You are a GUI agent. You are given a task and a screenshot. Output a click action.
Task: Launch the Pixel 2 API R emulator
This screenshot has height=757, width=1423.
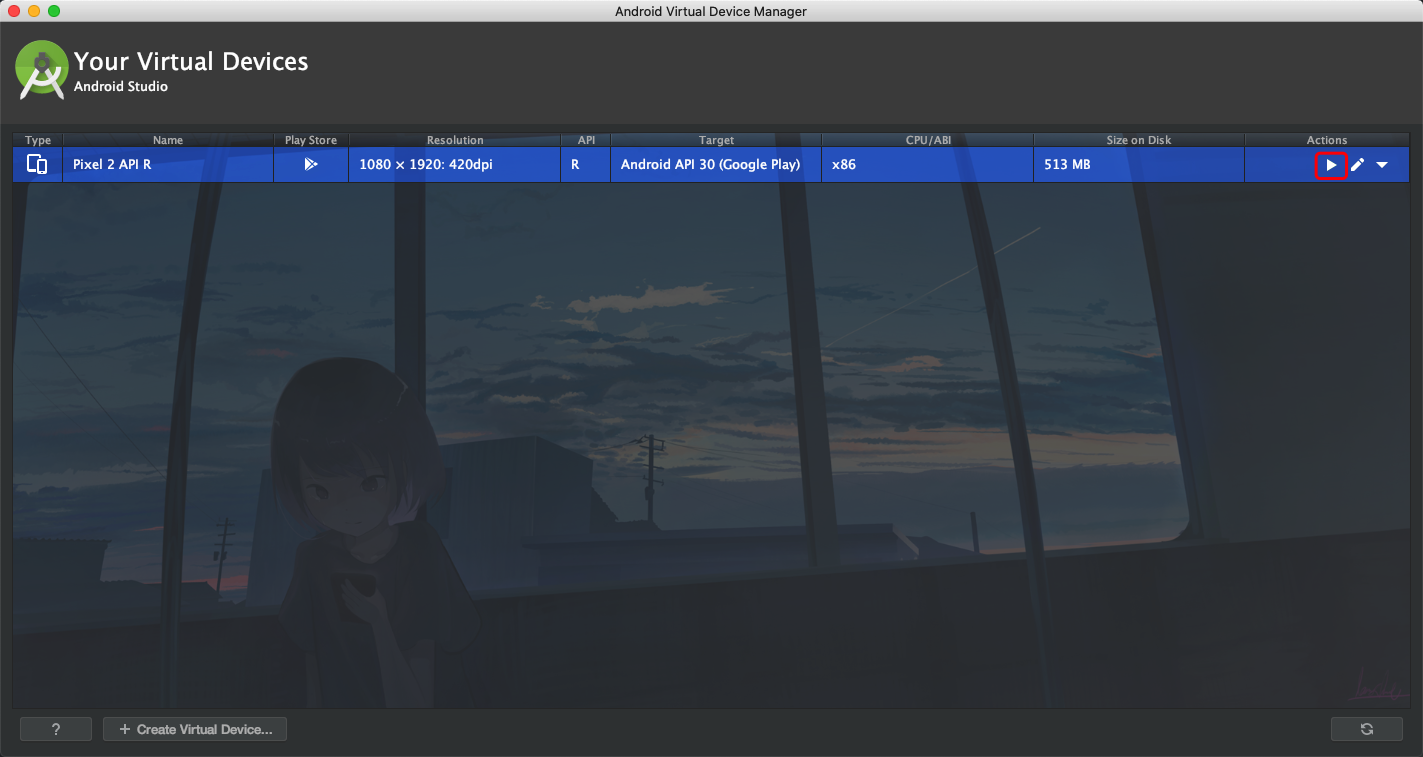pyautogui.click(x=1331, y=165)
